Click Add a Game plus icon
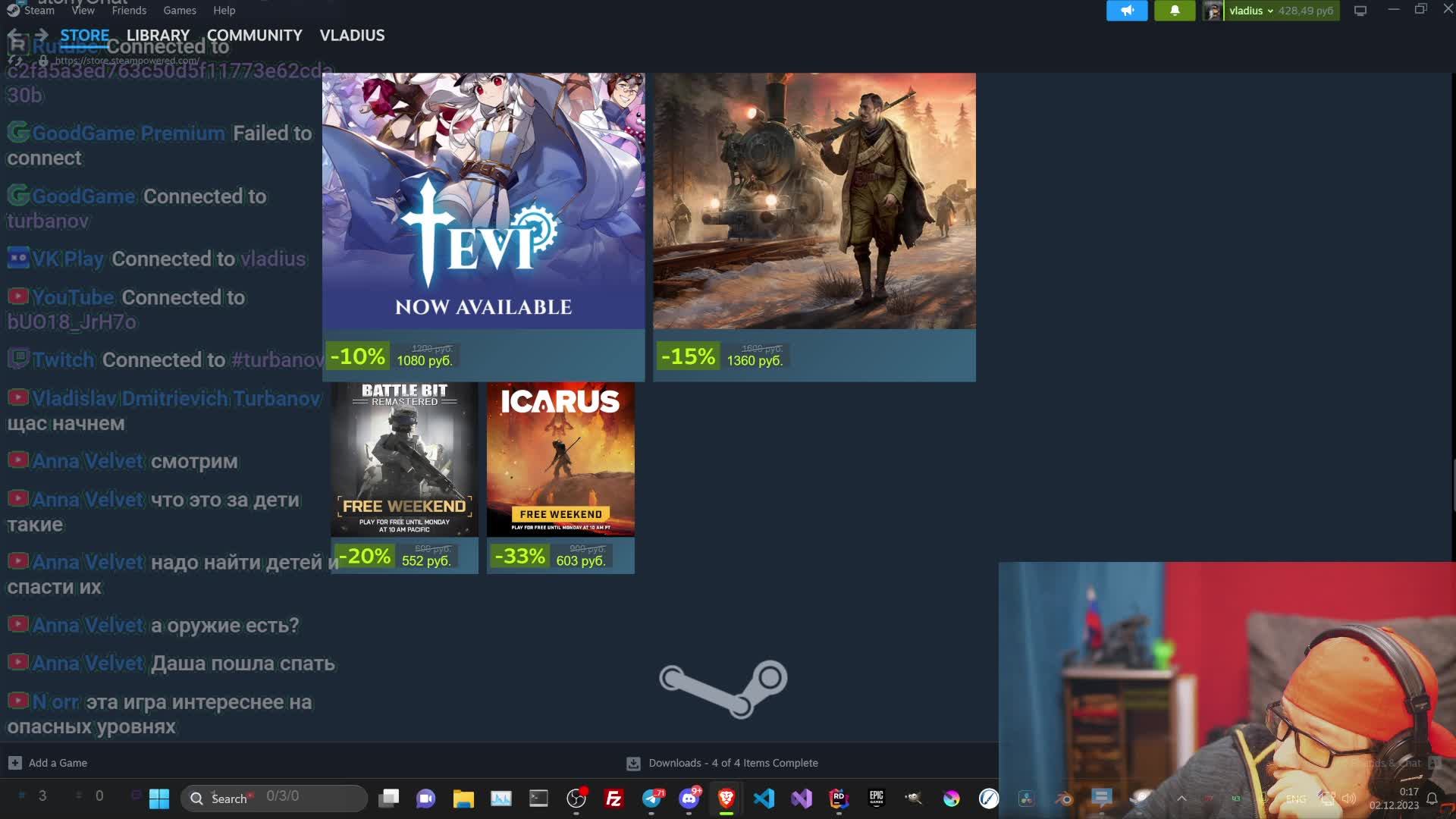 pos(15,763)
